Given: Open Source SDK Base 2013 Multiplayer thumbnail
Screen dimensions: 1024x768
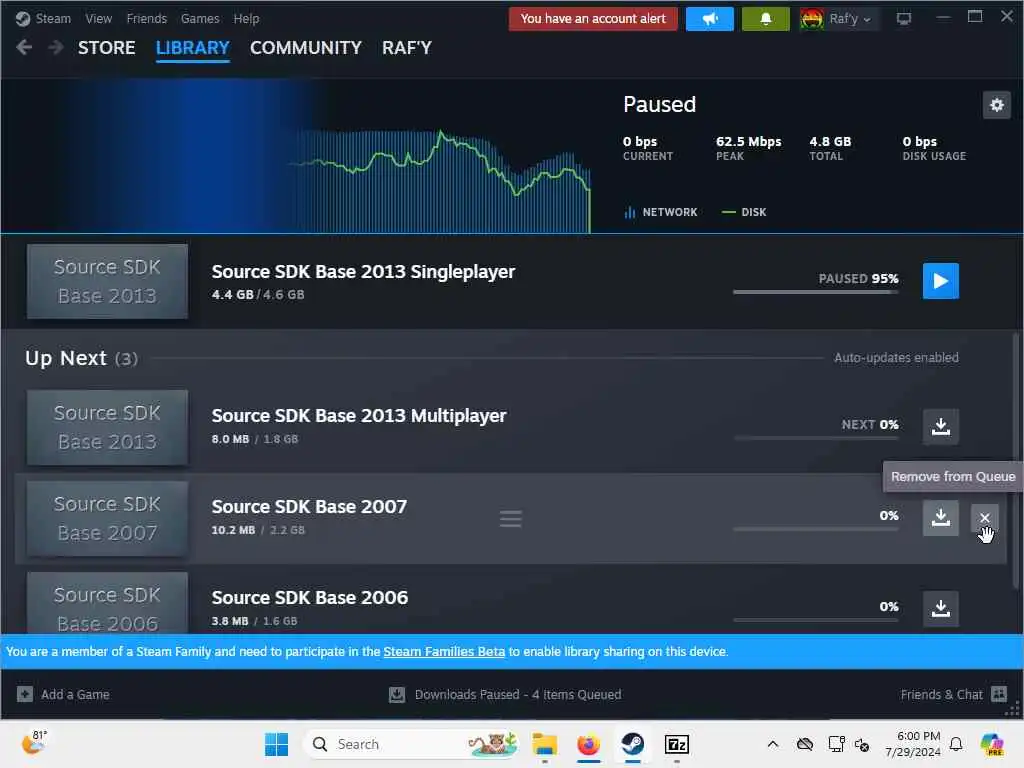Looking at the screenshot, I should (107, 427).
